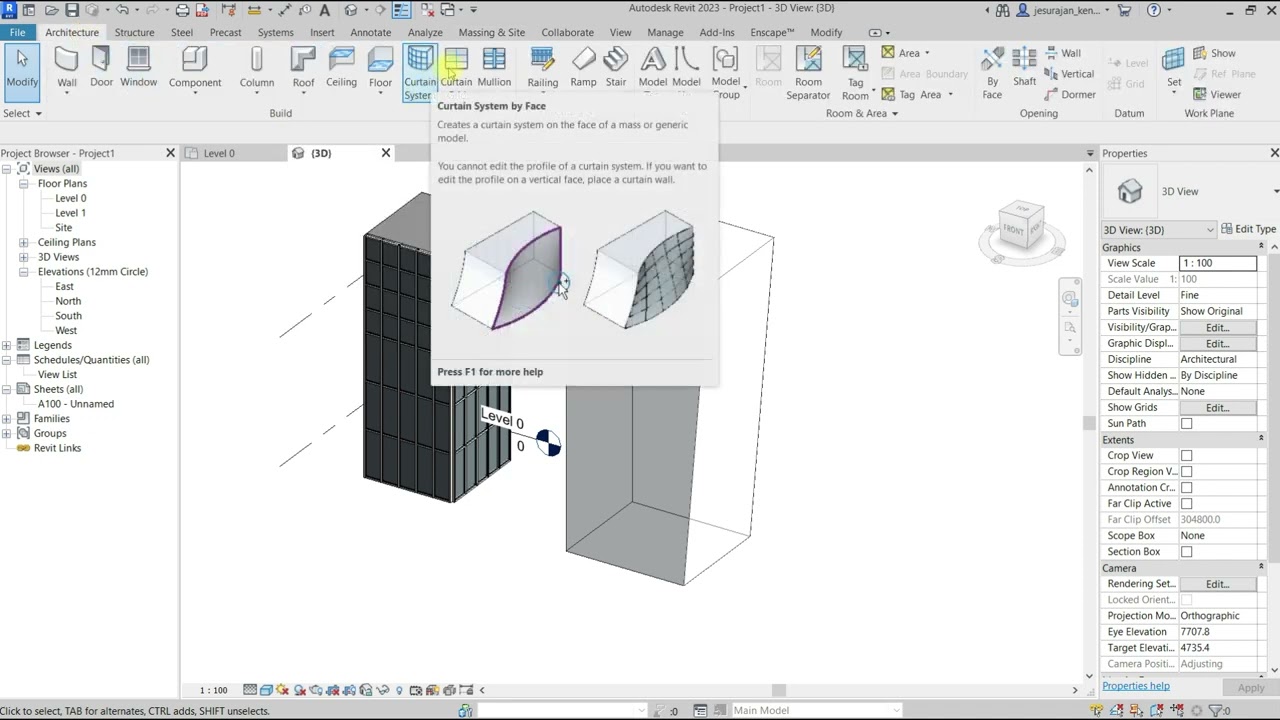The height and width of the screenshot is (720, 1280).
Task: Enable the Crop View checkbox
Action: [1186, 456]
